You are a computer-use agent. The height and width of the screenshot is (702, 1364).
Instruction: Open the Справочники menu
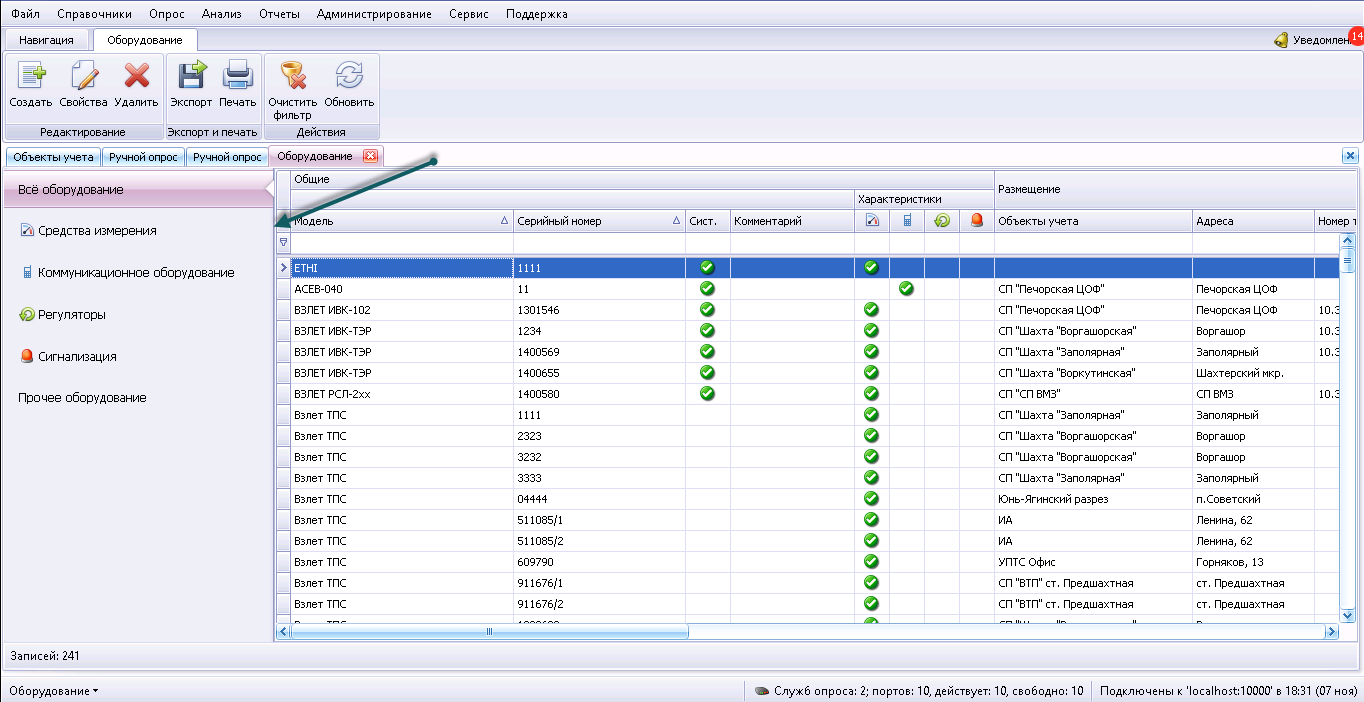click(95, 14)
